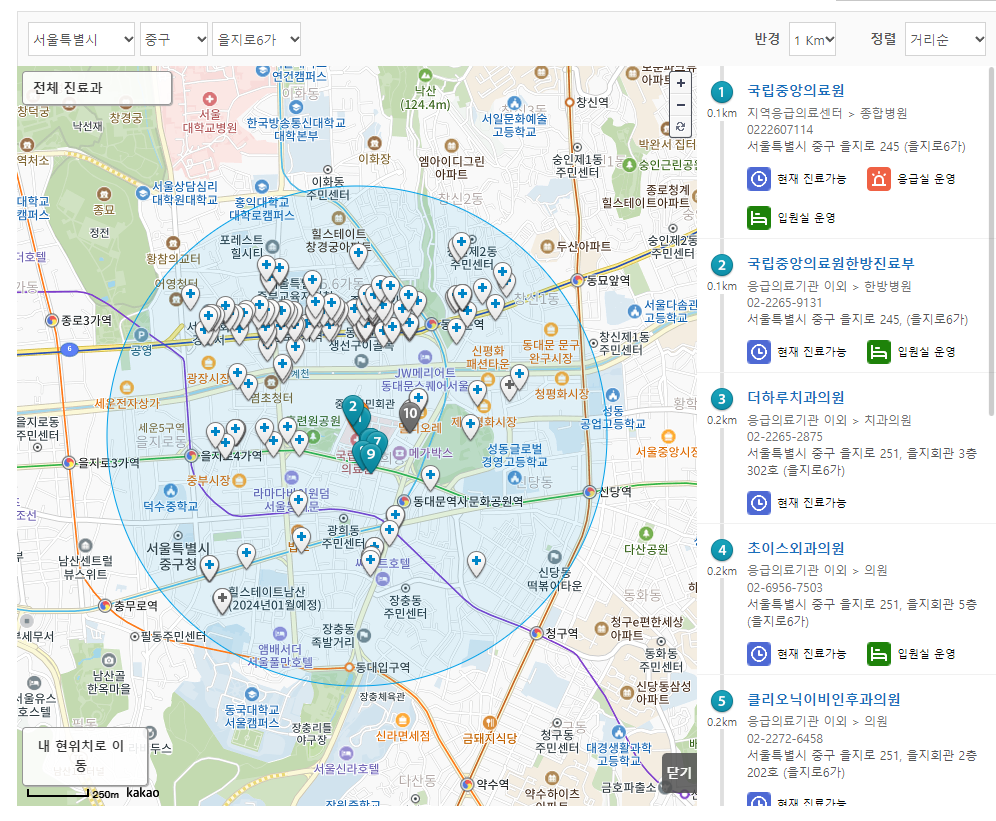
Task: Open the 클리오닉이비인후과의원 clinic link
Action: pos(824,698)
